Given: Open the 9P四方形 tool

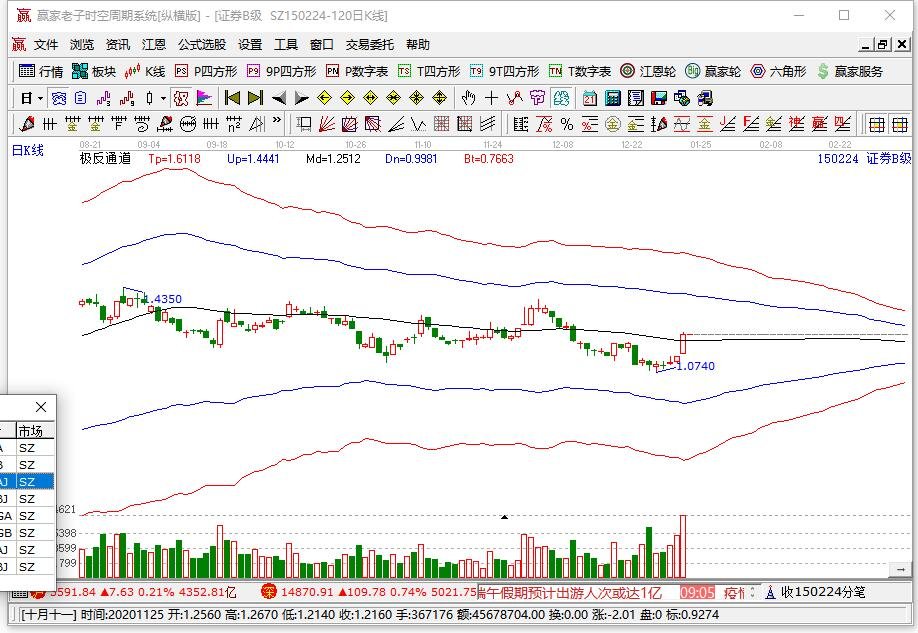Looking at the screenshot, I should coord(282,71).
